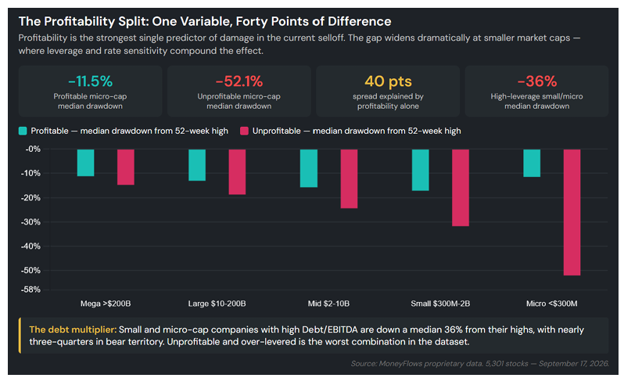Click the Micro cap pink unprofitable bar

572,212
